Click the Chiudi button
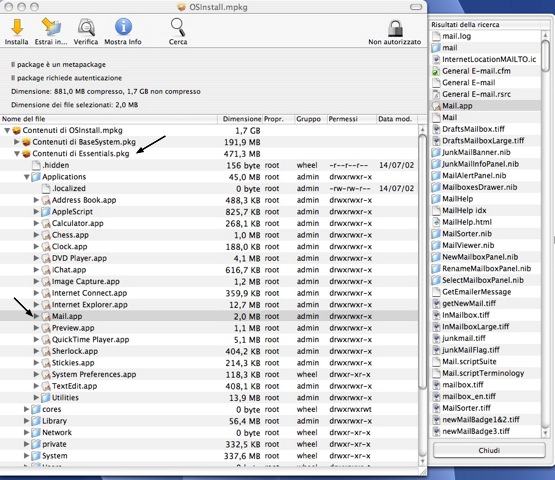Screen dimensions: 555x480 (489, 450)
